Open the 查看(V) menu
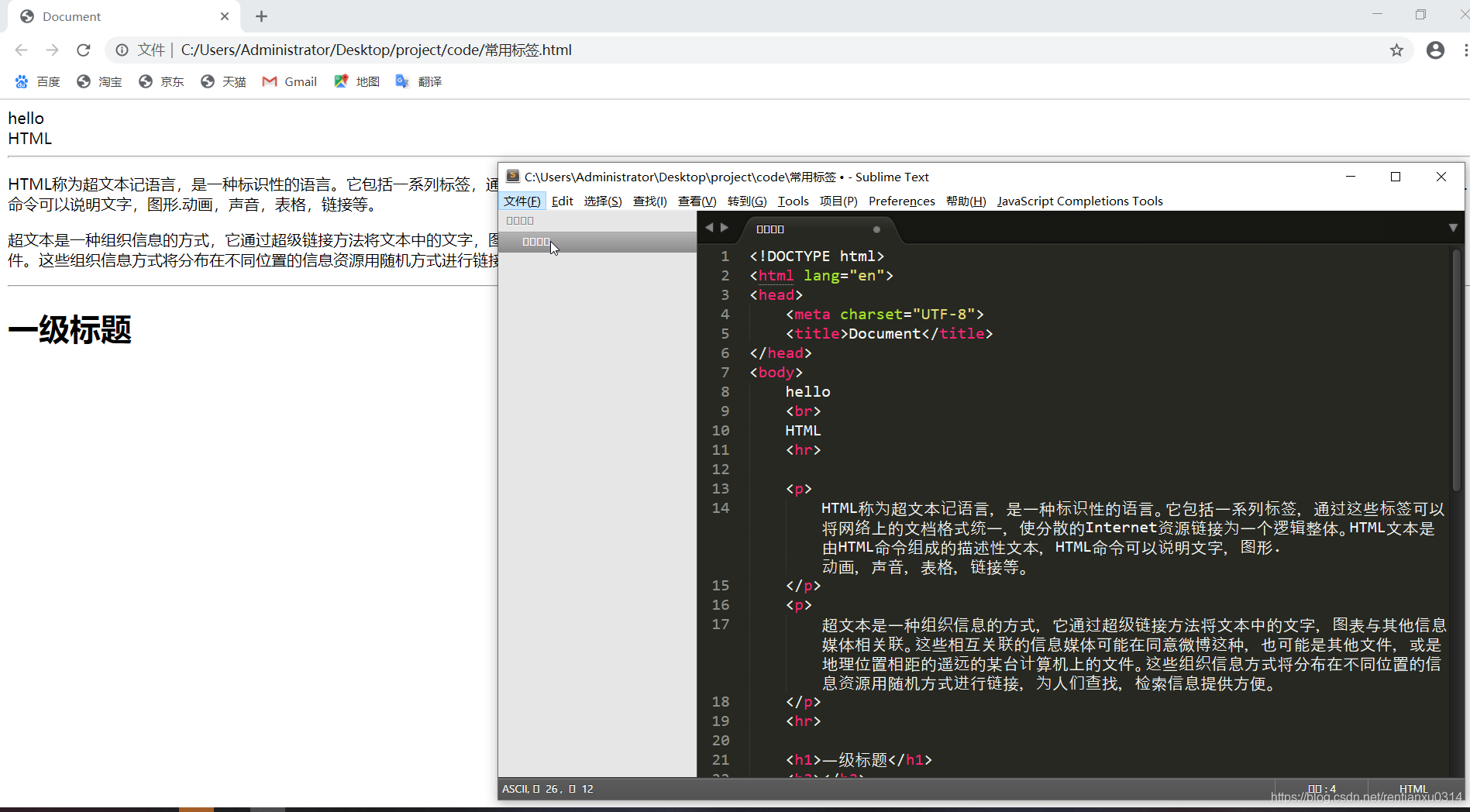Viewport: 1470px width, 812px height. coord(697,201)
